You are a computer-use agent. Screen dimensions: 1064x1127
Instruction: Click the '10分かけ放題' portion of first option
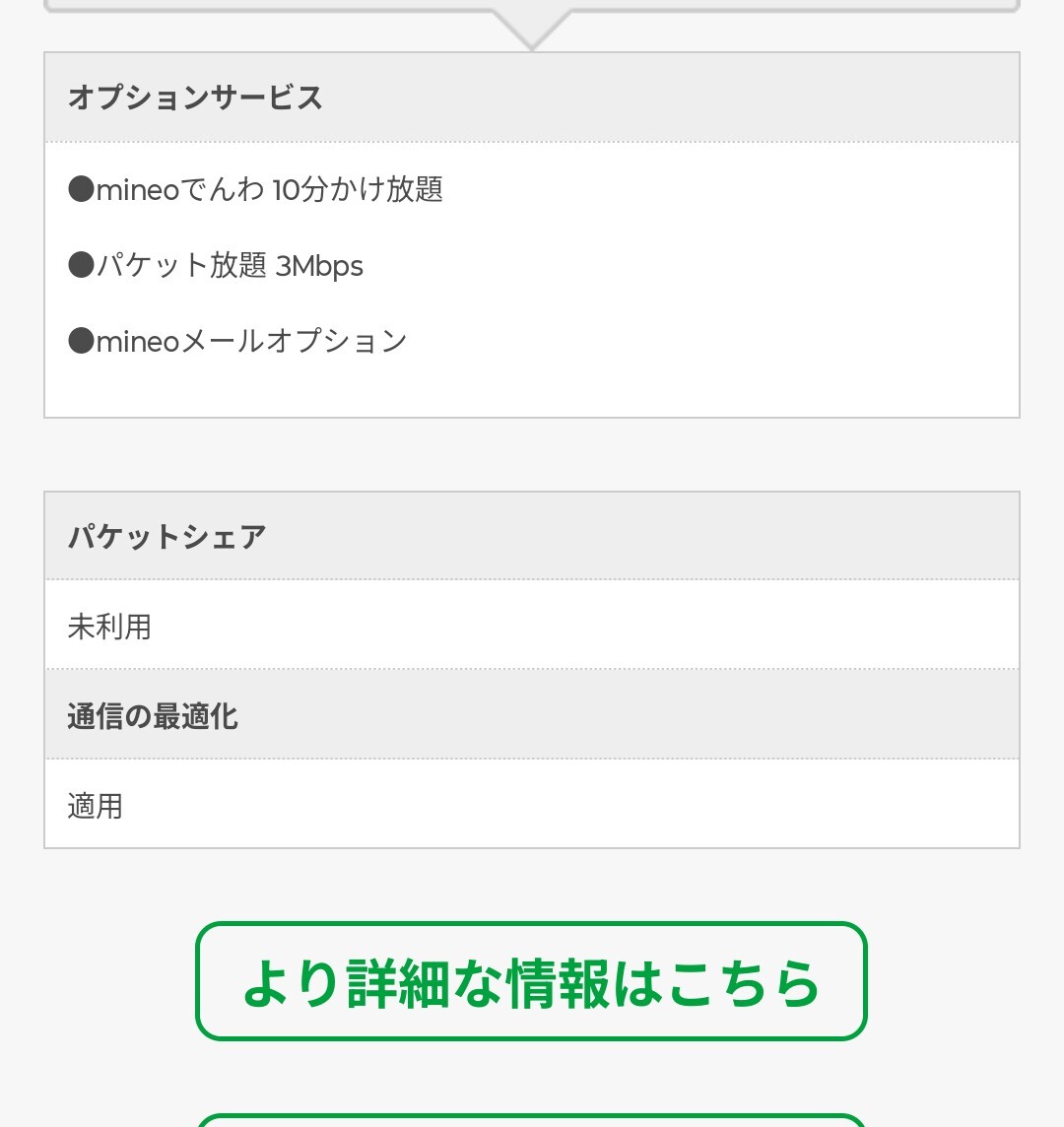point(358,189)
